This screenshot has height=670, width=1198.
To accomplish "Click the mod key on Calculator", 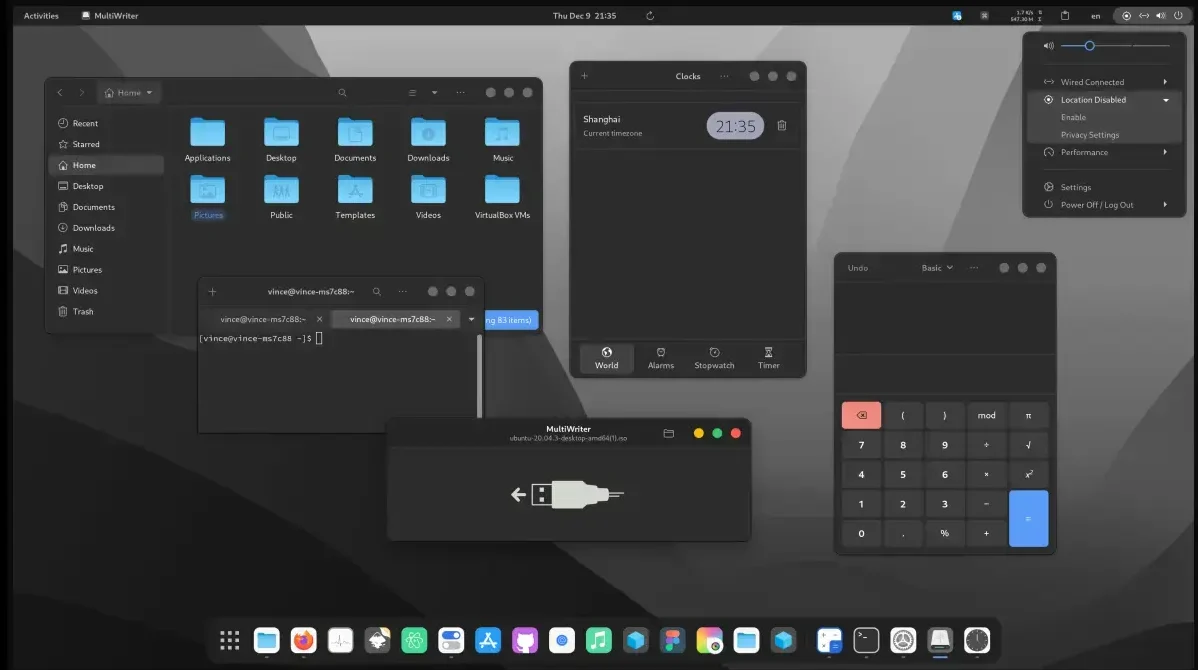I will click(x=986, y=414).
